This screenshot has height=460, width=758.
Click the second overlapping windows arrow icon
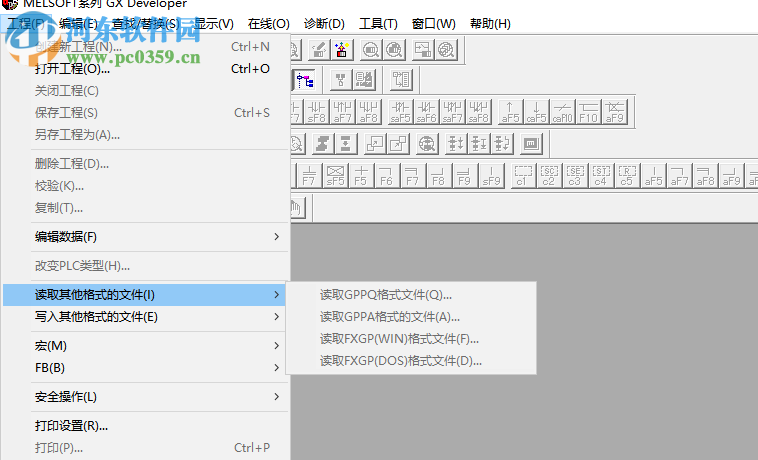(x=398, y=144)
